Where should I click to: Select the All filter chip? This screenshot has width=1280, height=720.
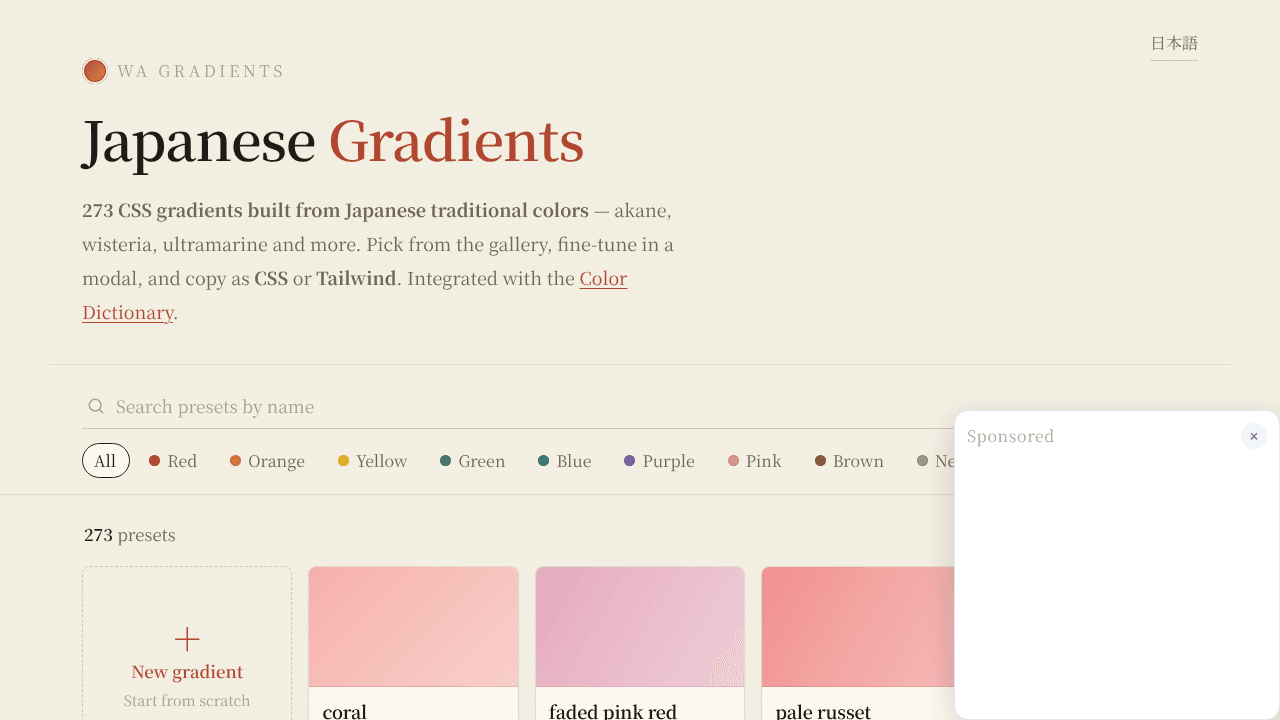(106, 461)
